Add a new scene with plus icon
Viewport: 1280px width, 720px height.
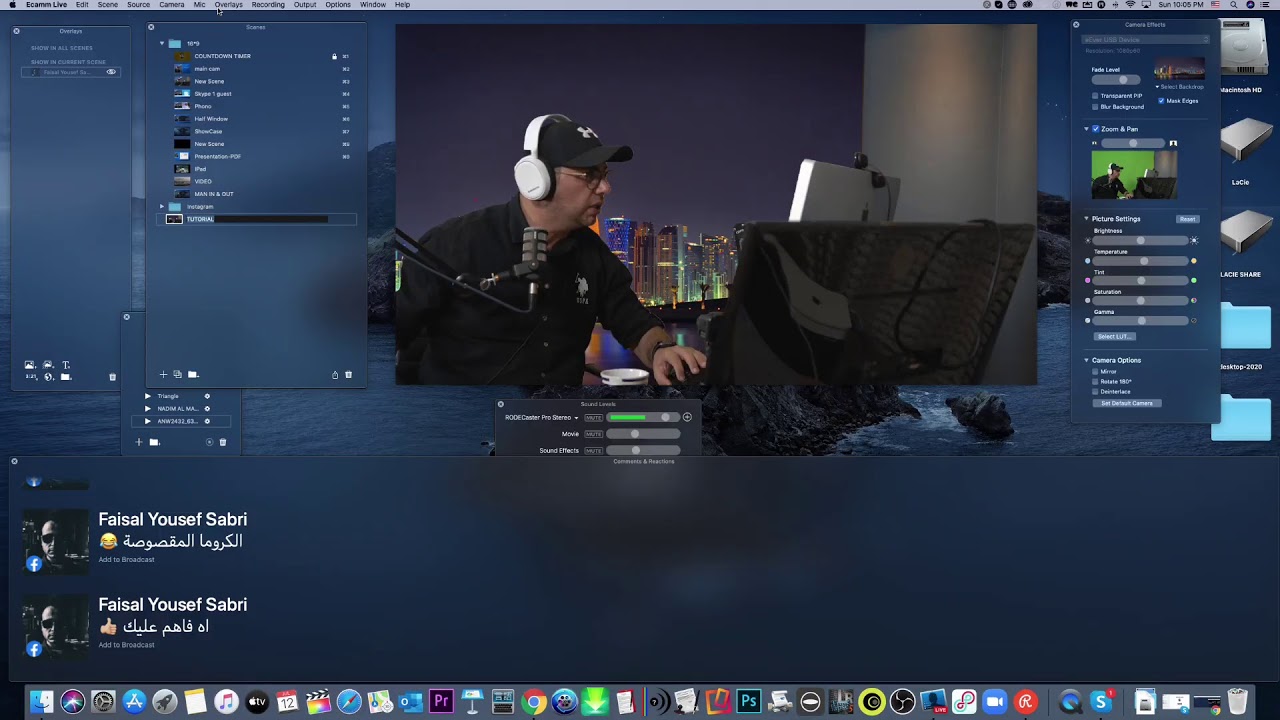click(x=163, y=374)
